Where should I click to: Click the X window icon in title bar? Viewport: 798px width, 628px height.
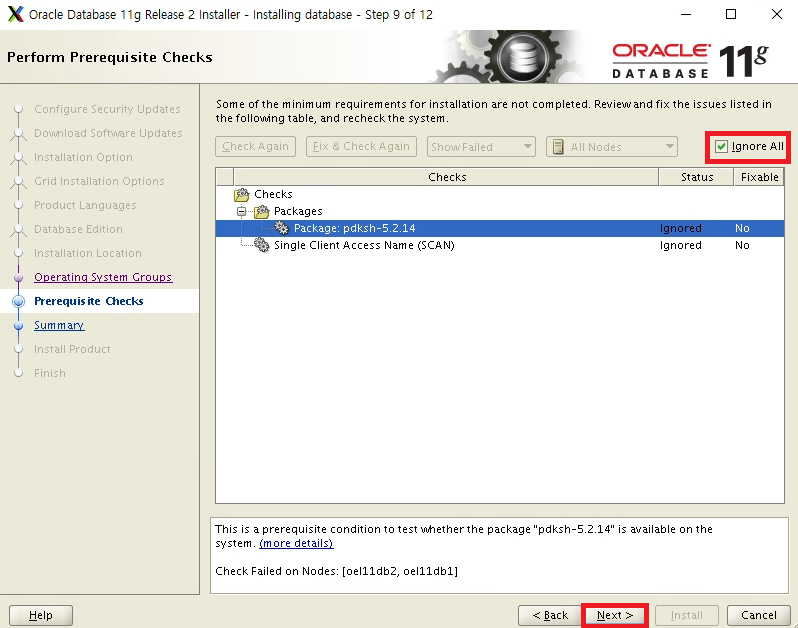click(x=16, y=14)
